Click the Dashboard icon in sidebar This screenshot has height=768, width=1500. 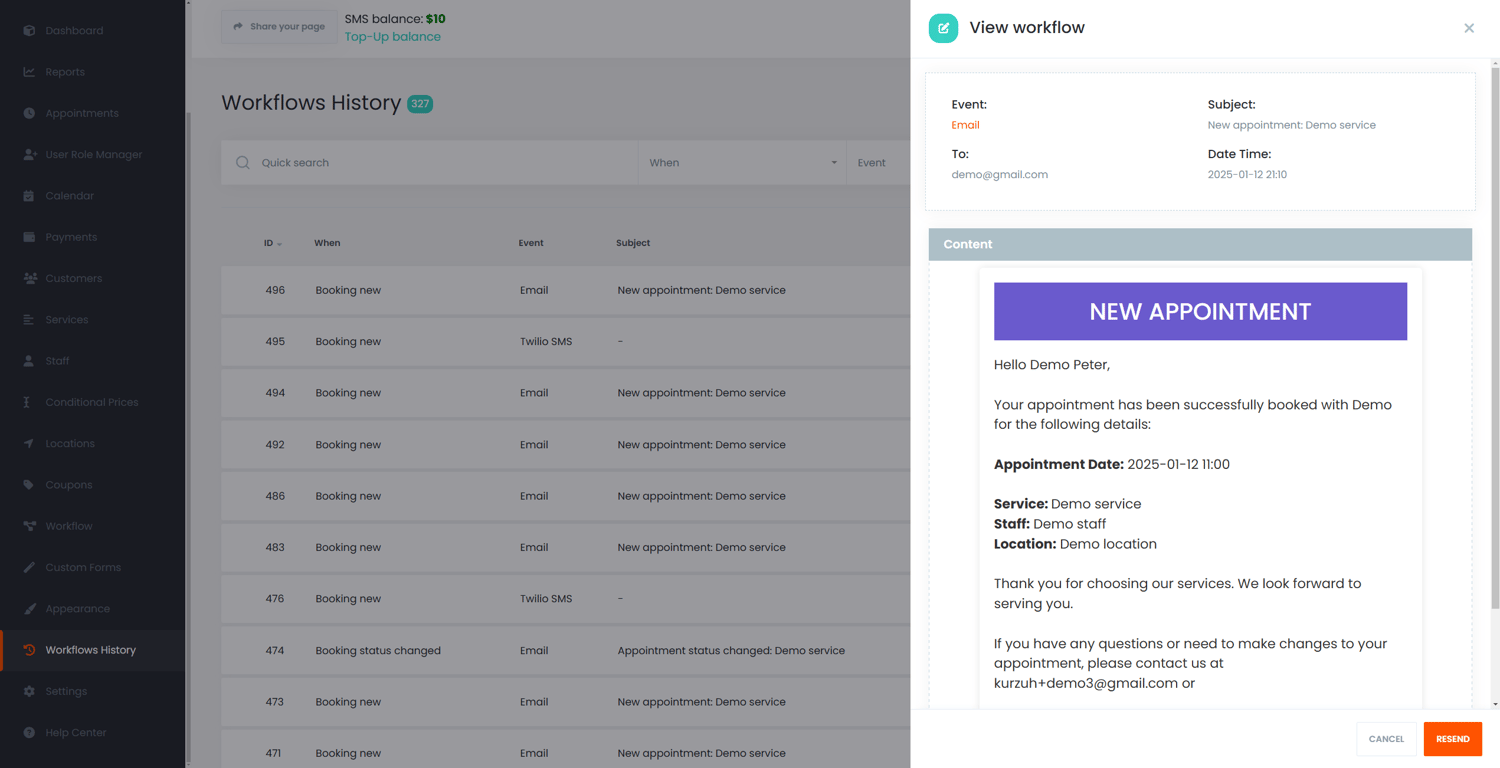click(29, 31)
